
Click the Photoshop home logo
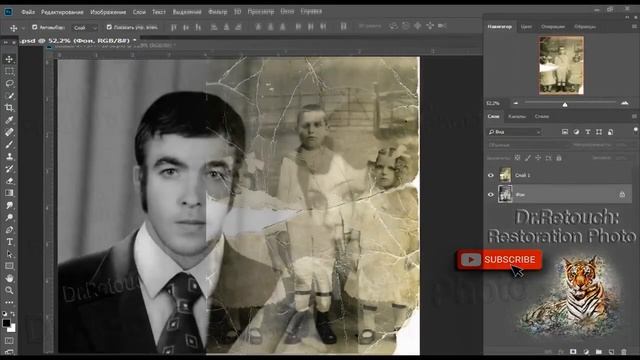pos(8,12)
